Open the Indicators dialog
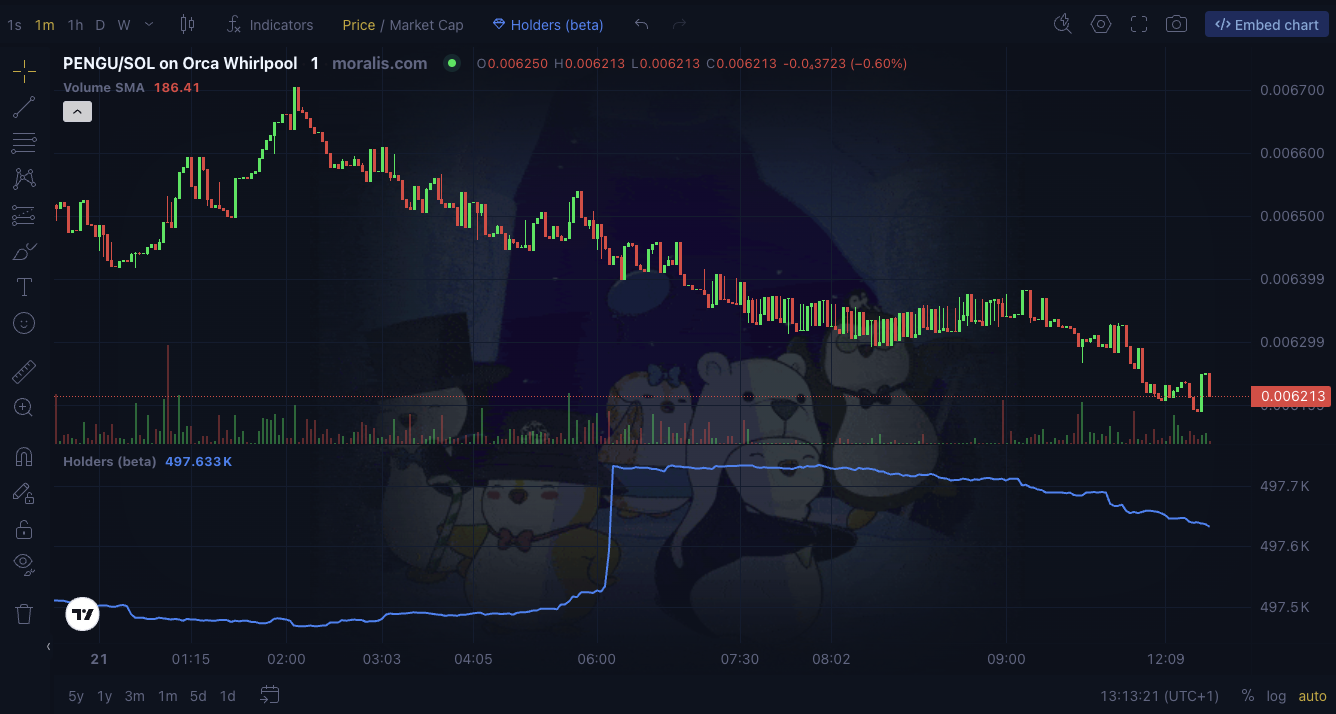Screen dimensions: 1336x714 pyautogui.click(x=270, y=24)
